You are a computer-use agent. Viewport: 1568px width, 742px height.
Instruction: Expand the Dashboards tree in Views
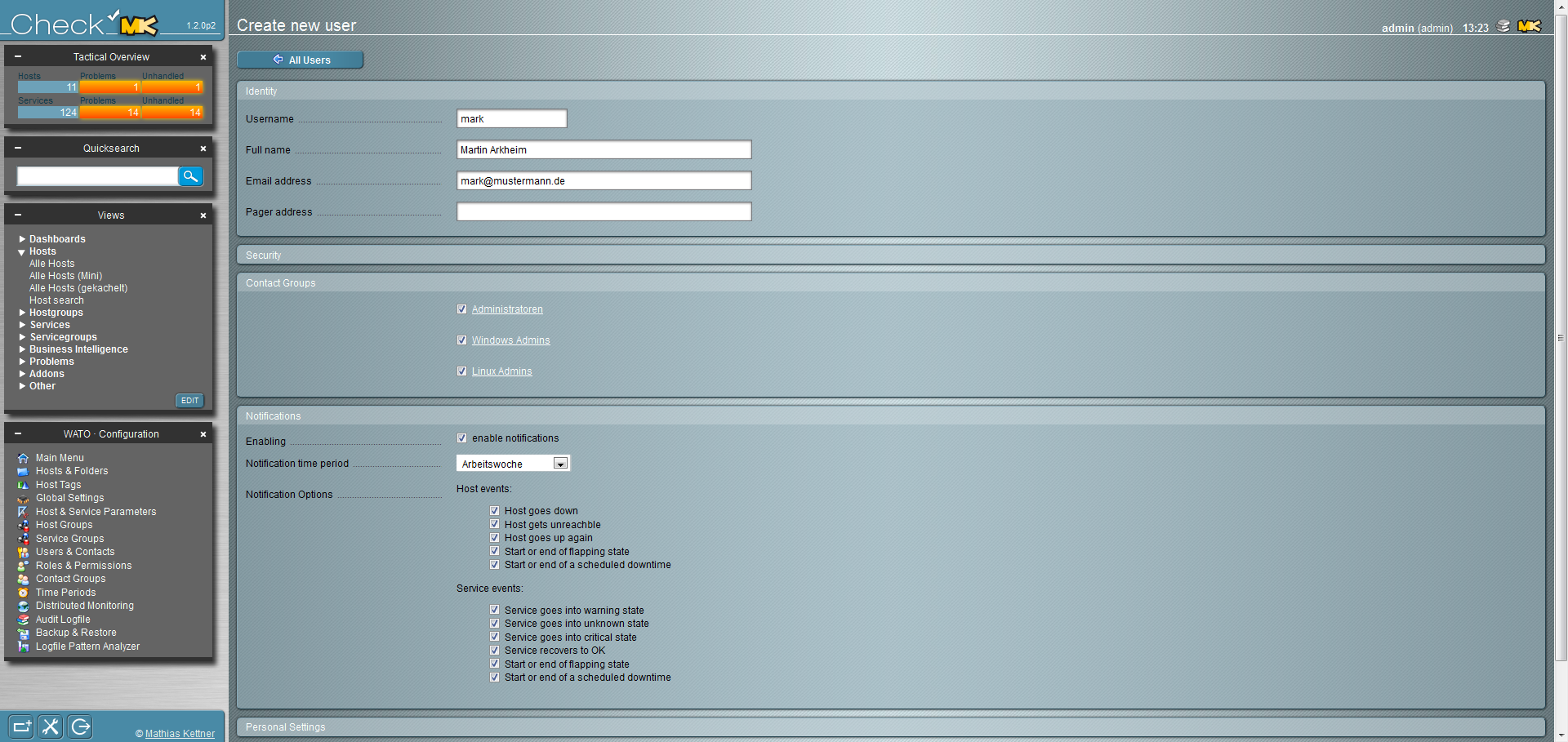pos(23,239)
